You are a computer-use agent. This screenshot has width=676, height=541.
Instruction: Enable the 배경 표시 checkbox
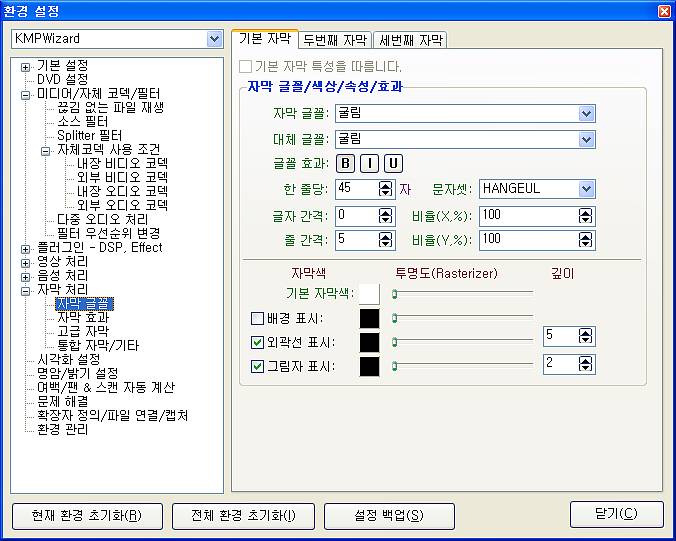click(258, 319)
